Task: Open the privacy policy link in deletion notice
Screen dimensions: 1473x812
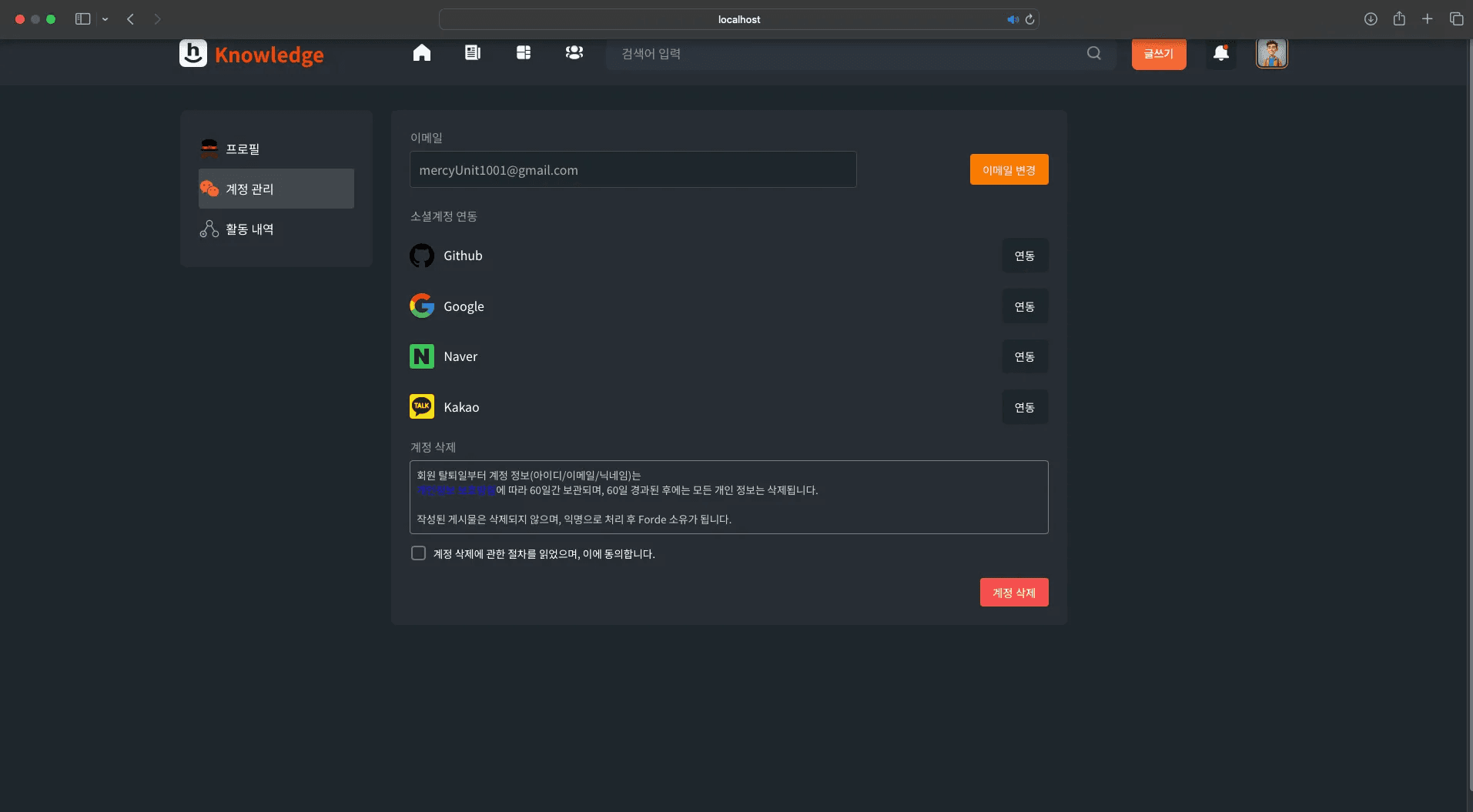Action: [x=456, y=490]
